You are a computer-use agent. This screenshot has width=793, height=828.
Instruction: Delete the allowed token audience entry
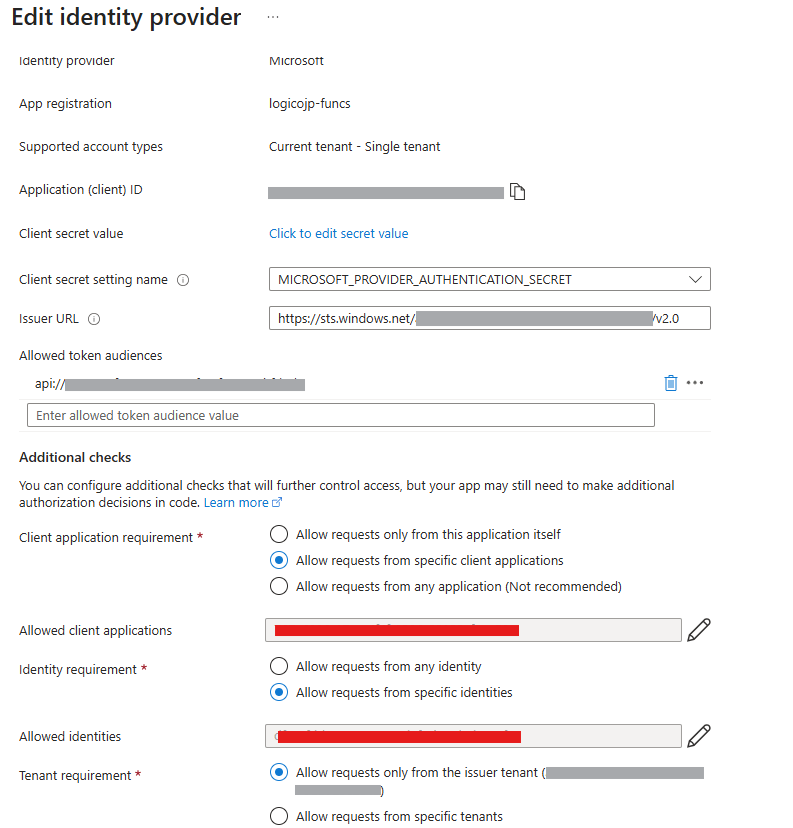(670, 383)
